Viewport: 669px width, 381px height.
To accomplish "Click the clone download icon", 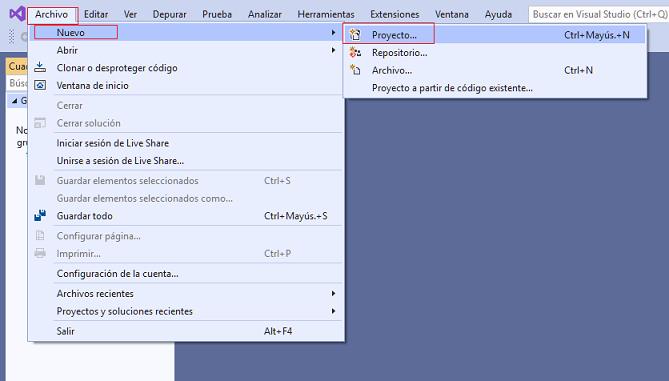I will pyautogui.click(x=40, y=67).
